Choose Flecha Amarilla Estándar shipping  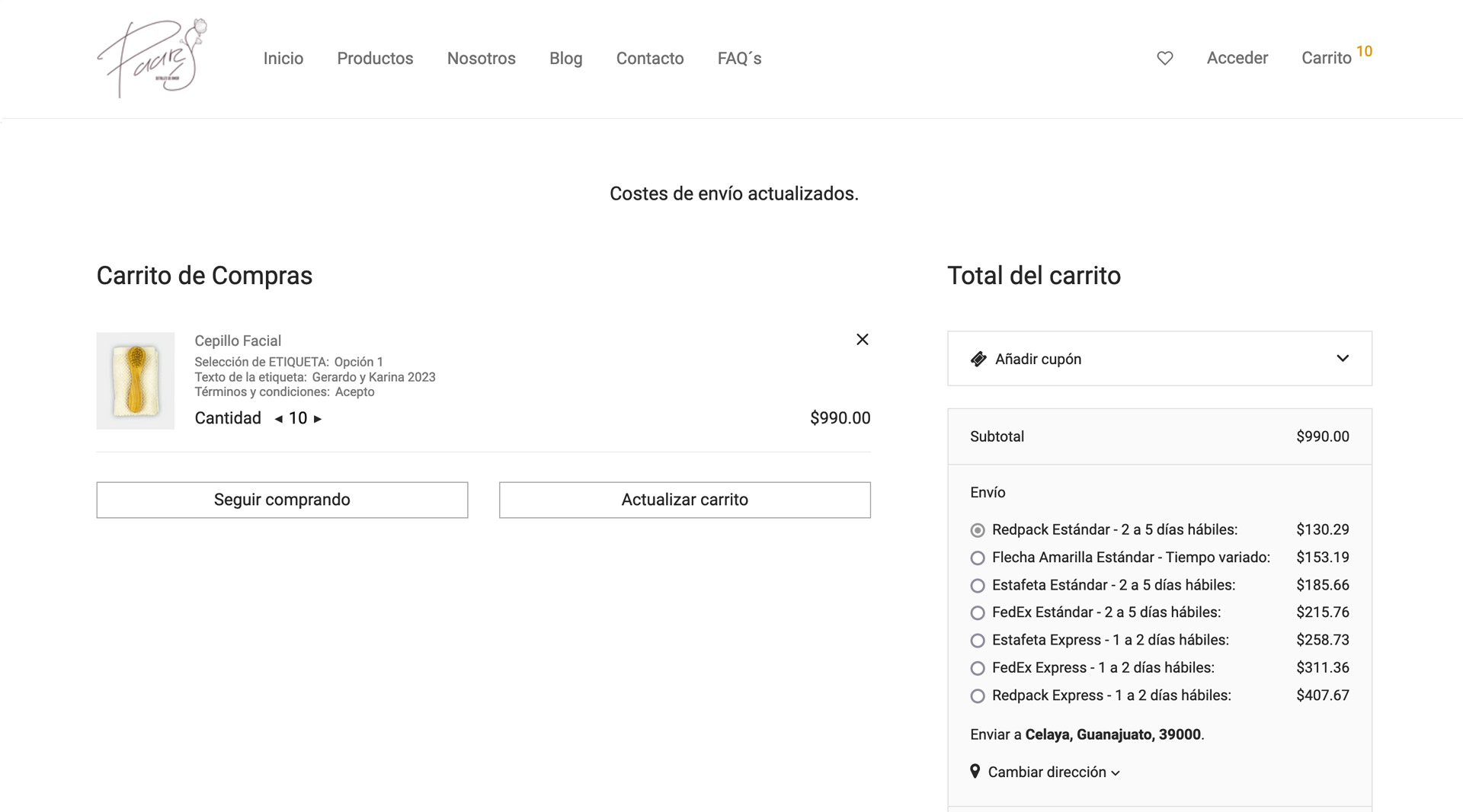tap(978, 558)
